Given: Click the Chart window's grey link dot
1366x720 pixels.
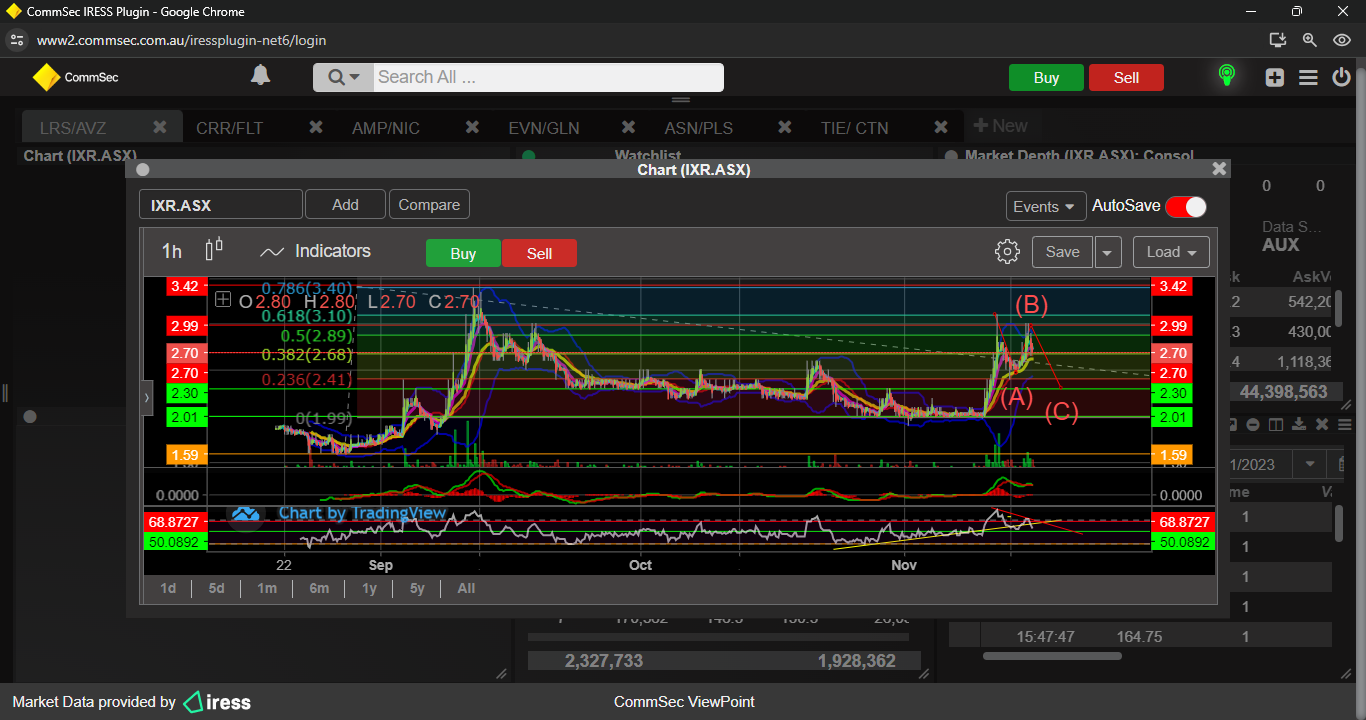Looking at the screenshot, I should click(x=142, y=170).
